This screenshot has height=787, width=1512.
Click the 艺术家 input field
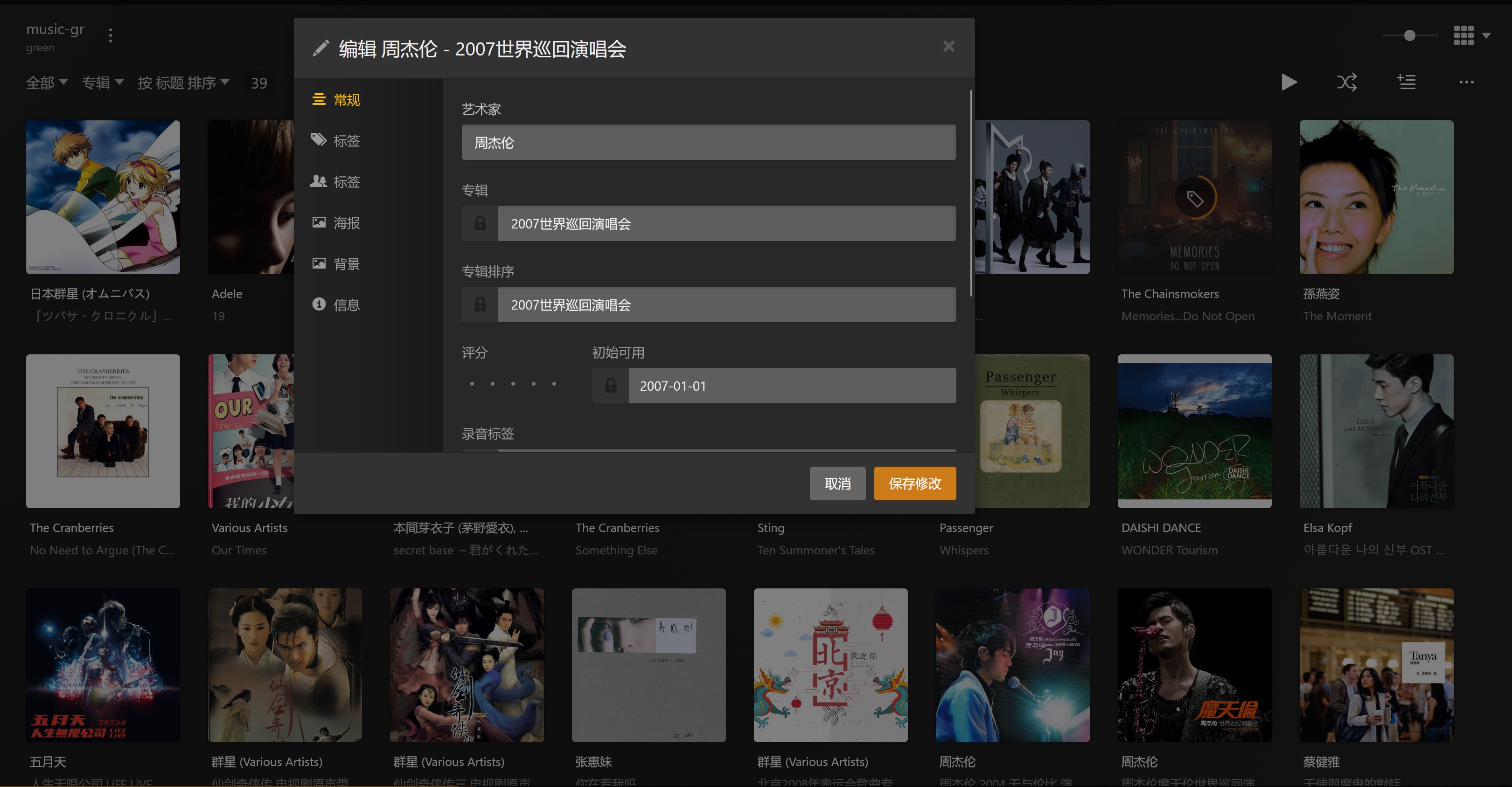(709, 143)
